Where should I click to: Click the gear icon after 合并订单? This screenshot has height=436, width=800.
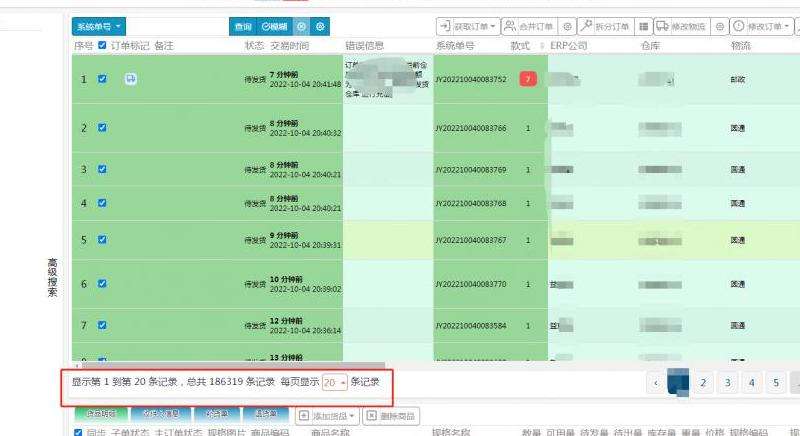pyautogui.click(x=568, y=26)
